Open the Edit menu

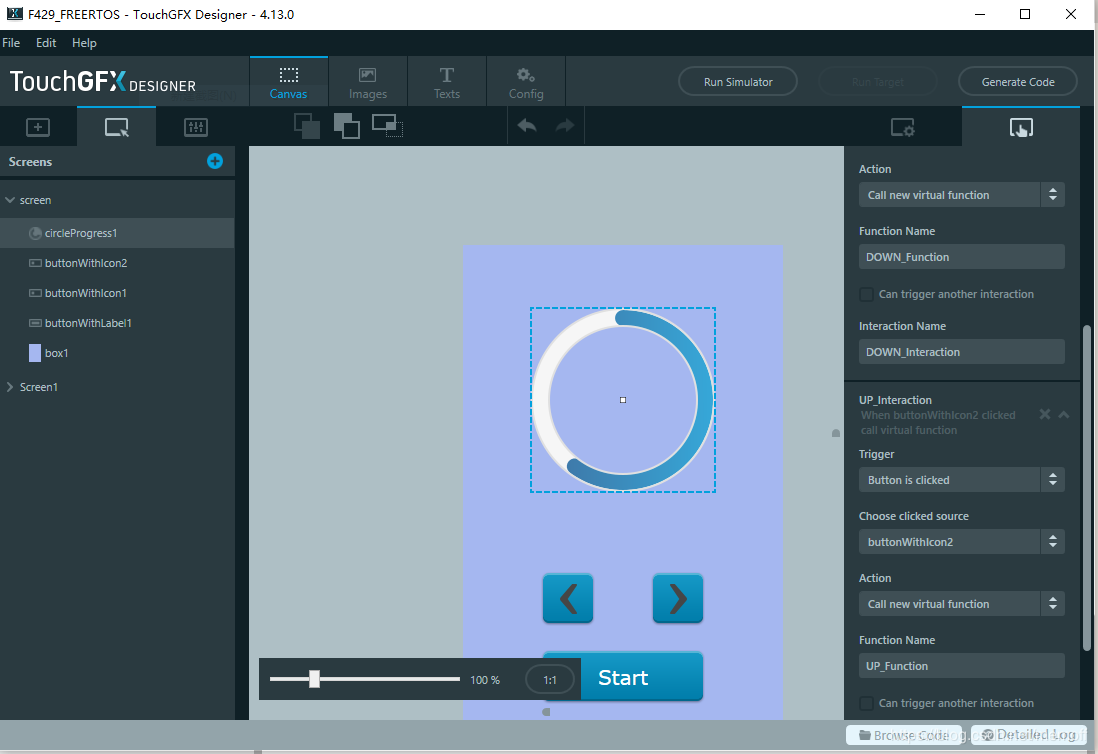point(46,43)
